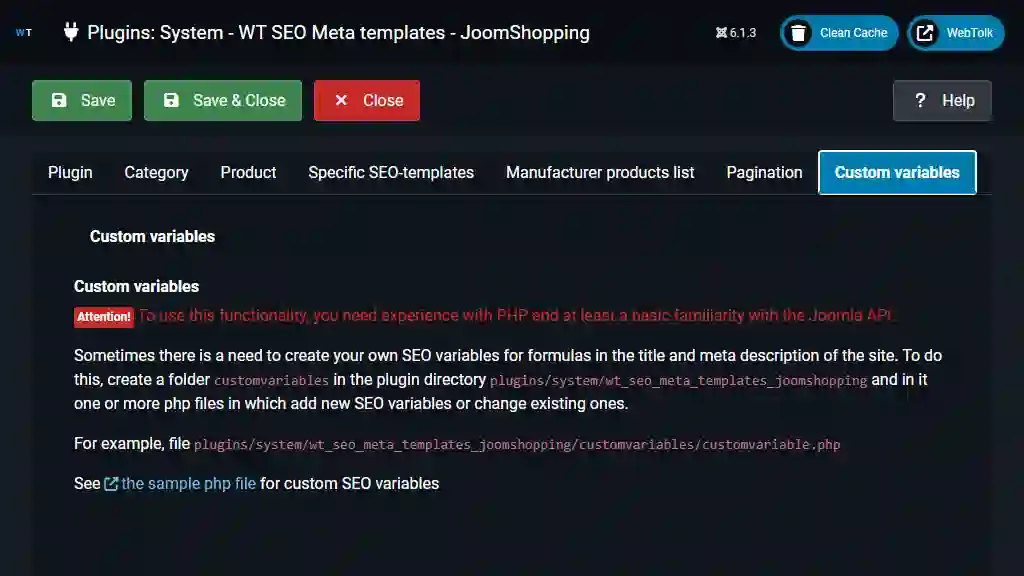
Task: Click the red Attention! badge
Action: point(104,317)
